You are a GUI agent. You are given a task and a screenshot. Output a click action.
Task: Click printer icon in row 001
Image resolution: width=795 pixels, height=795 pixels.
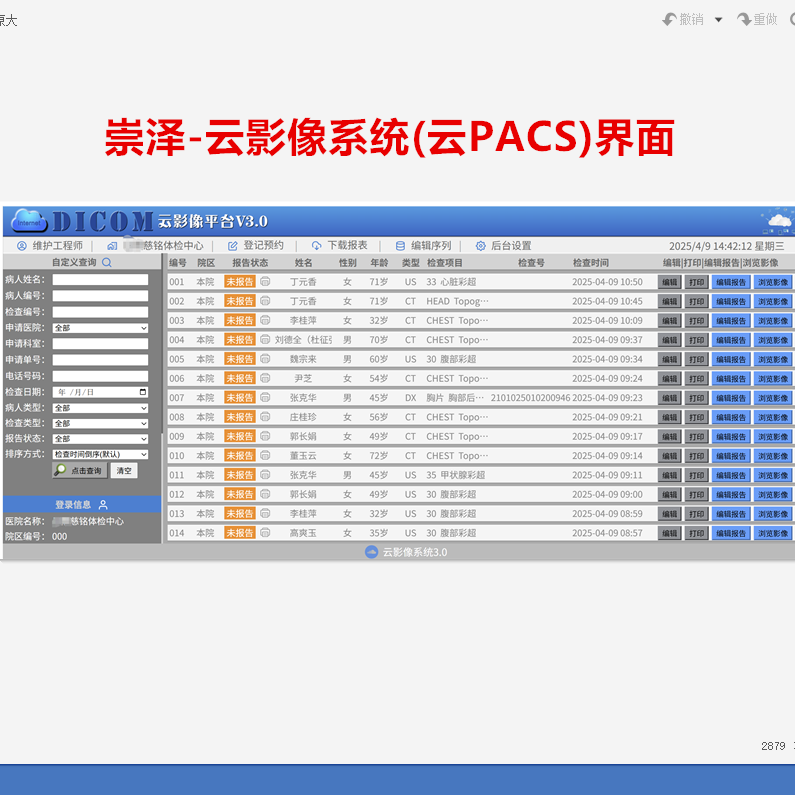point(265,281)
